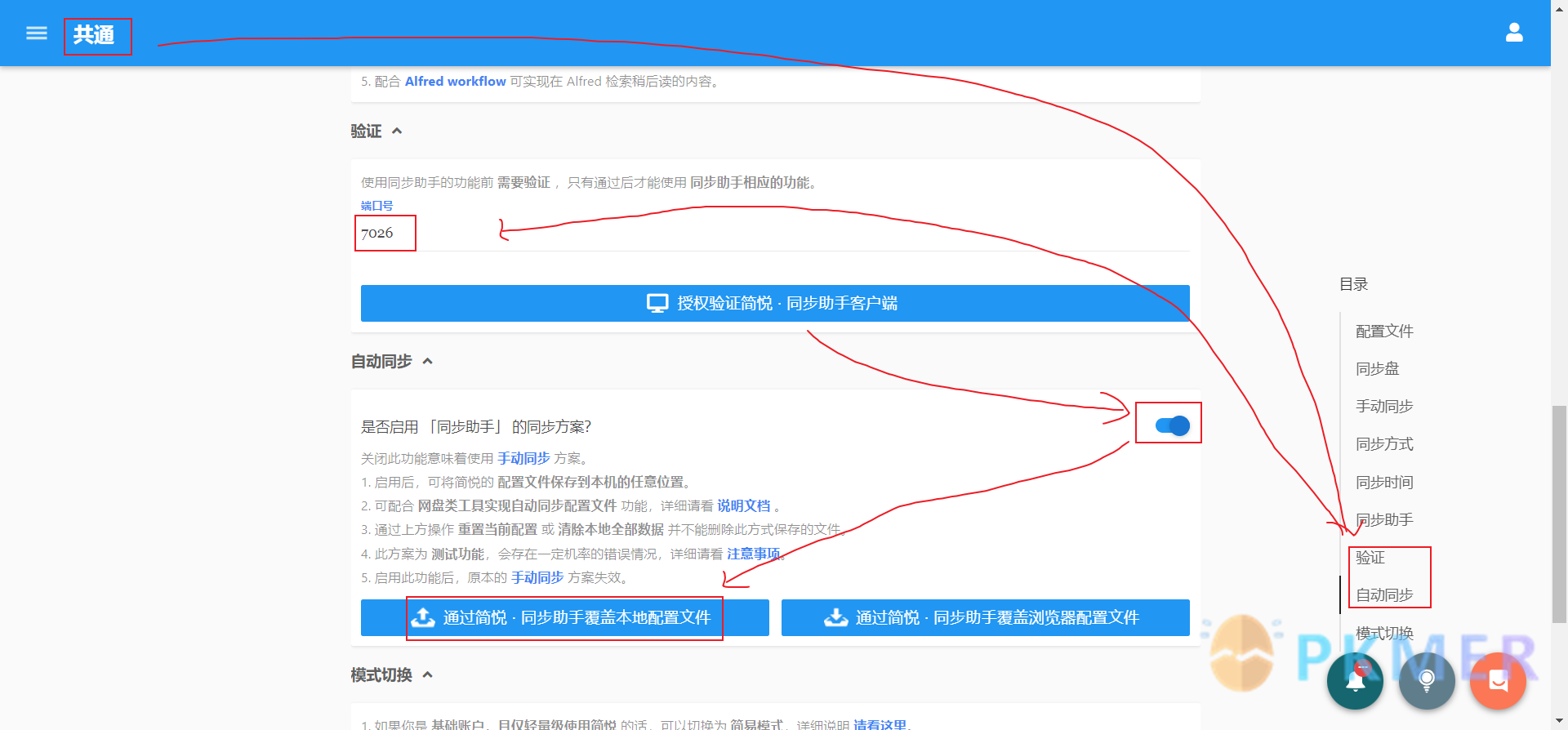Click the 端口号 input field showing 7026
The image size is (1568, 730).
pos(774,234)
